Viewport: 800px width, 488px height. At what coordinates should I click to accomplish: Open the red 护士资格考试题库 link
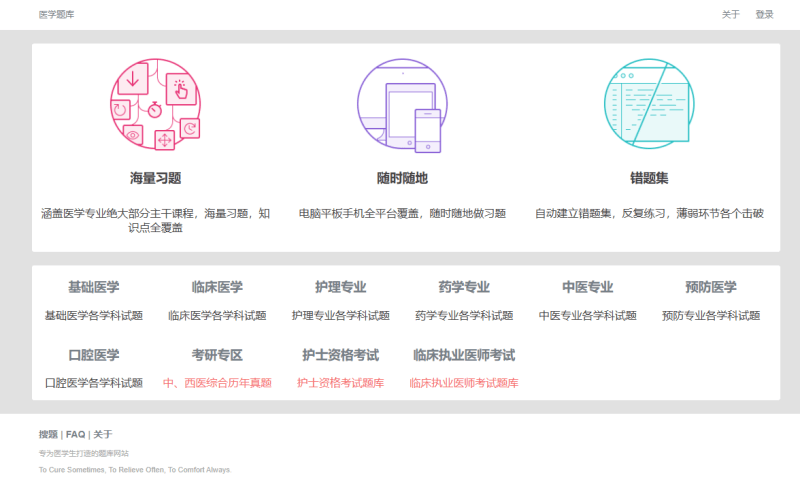pyautogui.click(x=341, y=383)
